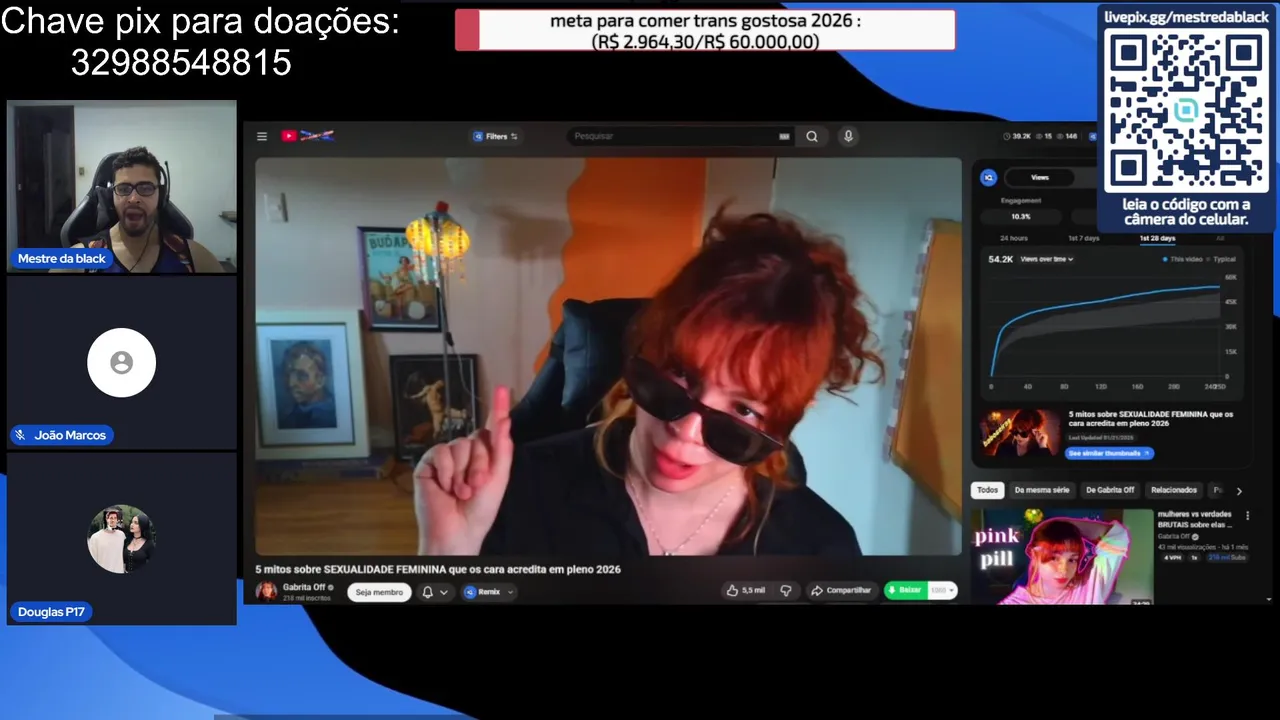Image resolution: width=1280 pixels, height=720 pixels.
Task: Click the video title 5 mitos sobre SEXUALIDADE FEMININA
Action: (438, 569)
